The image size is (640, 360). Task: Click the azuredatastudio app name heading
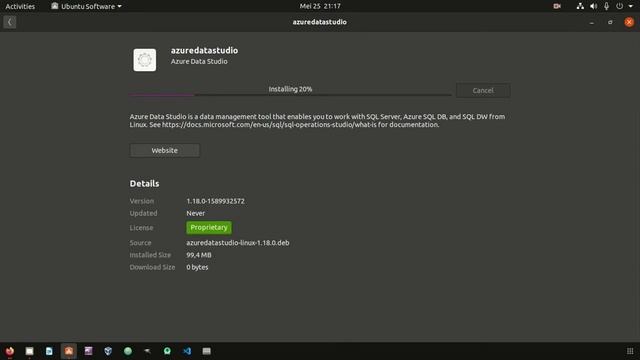[x=204, y=51]
